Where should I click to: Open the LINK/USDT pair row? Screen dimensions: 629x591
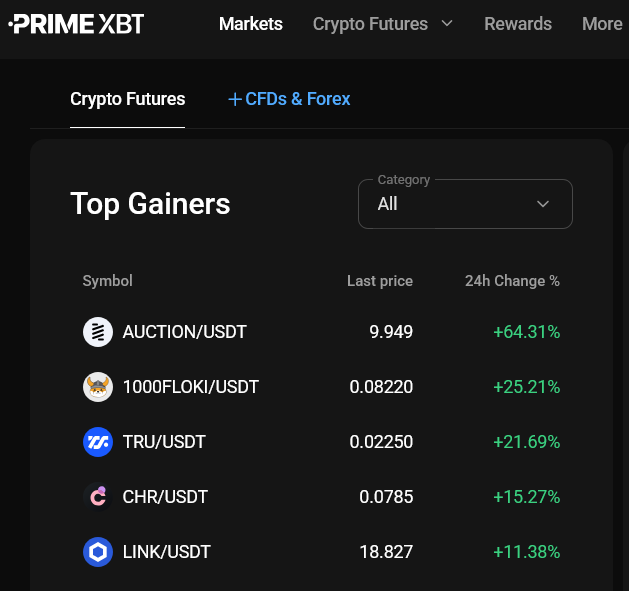click(321, 552)
